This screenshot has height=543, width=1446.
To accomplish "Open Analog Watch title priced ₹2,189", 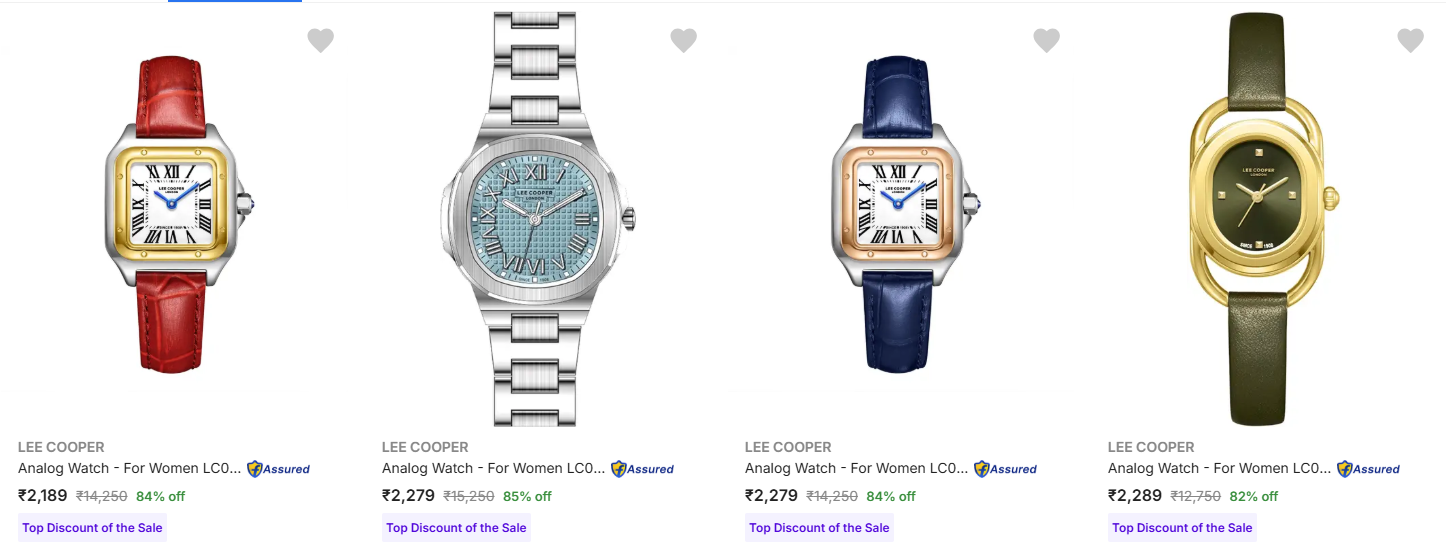I will point(130,468).
